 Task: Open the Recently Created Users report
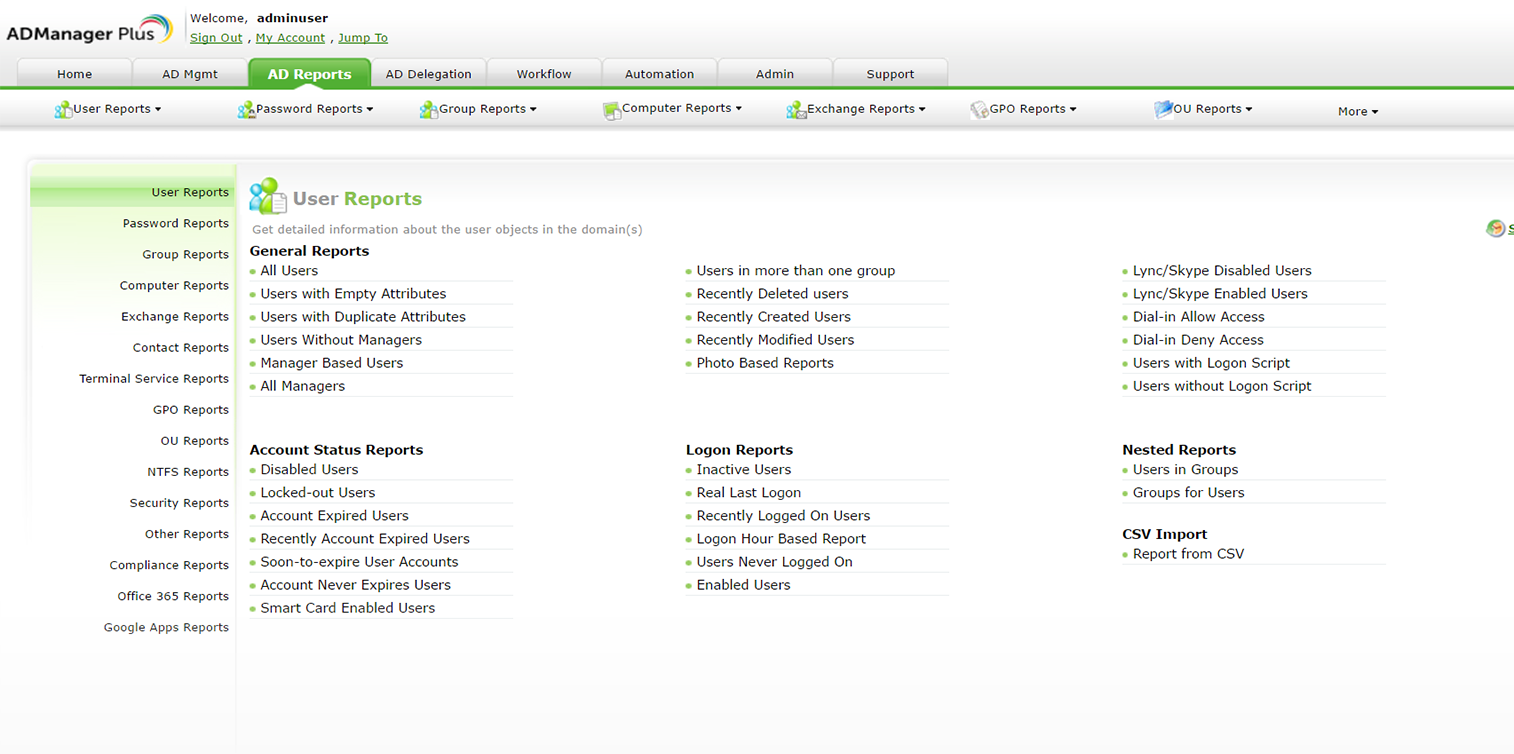(774, 317)
